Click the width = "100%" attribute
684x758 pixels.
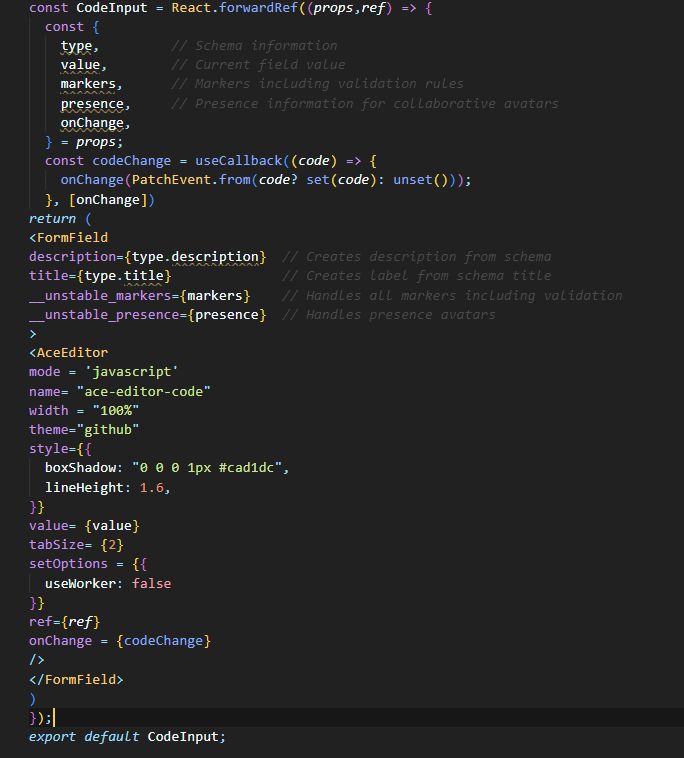tap(84, 411)
